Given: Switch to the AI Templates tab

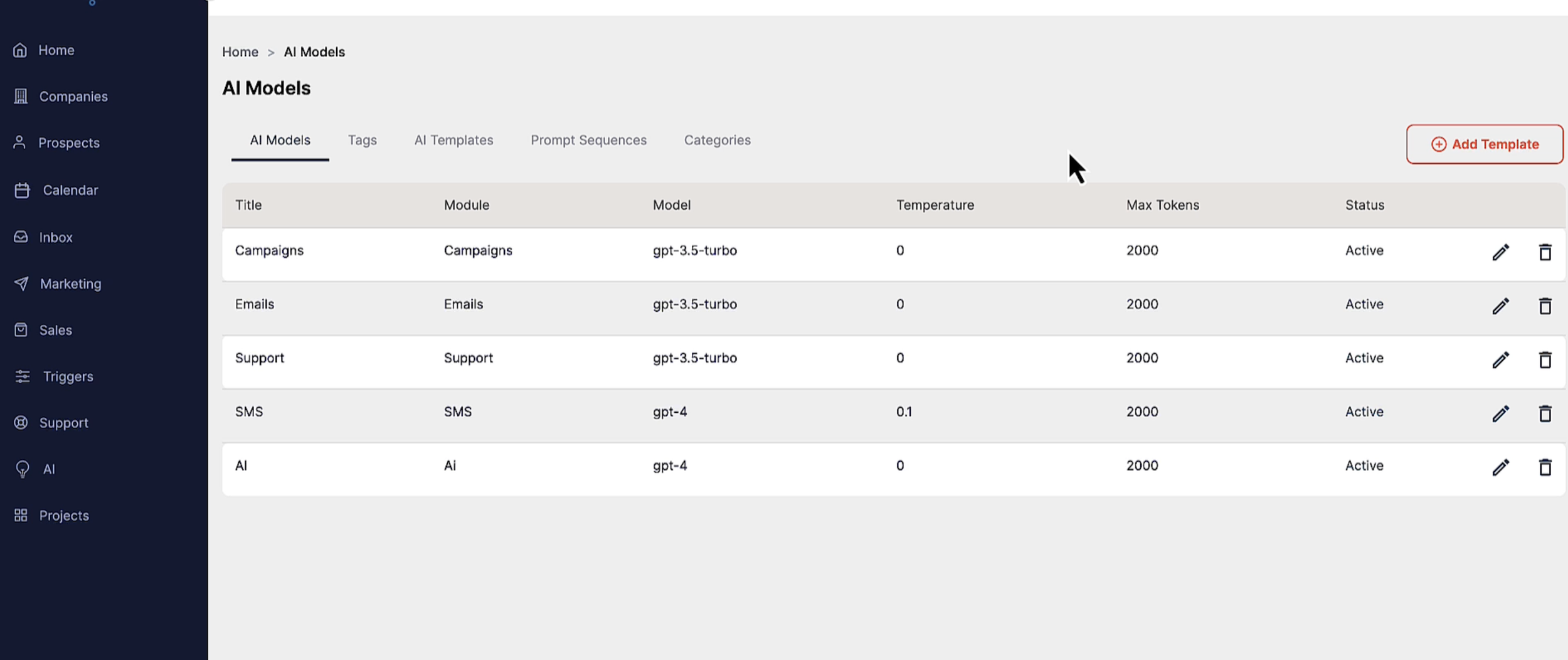Looking at the screenshot, I should (453, 141).
